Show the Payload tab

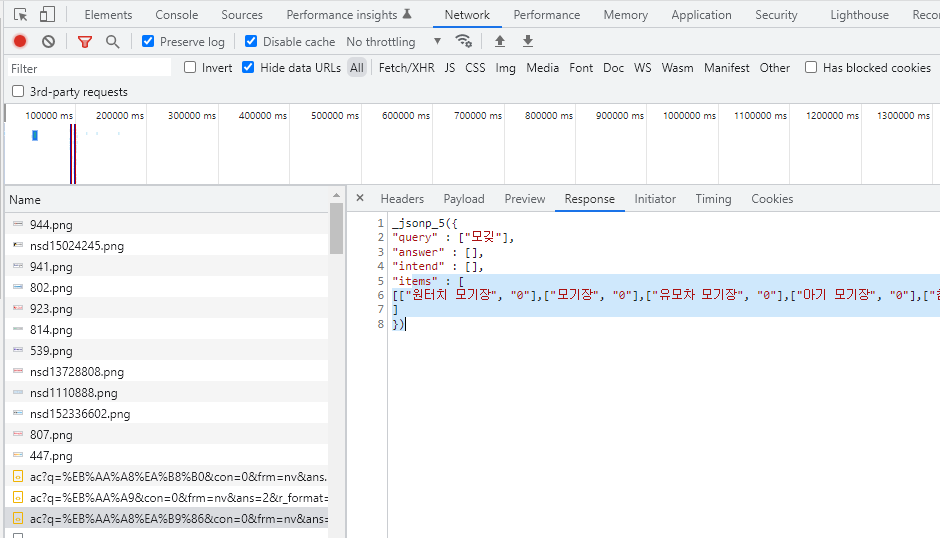(x=463, y=199)
